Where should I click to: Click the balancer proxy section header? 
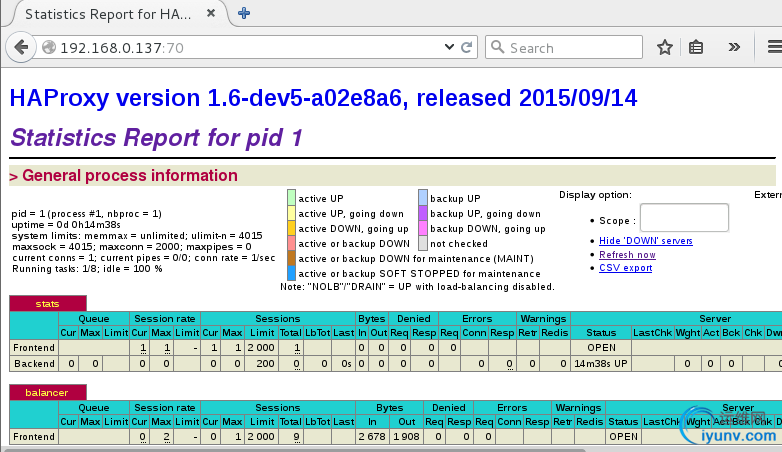pos(47,392)
